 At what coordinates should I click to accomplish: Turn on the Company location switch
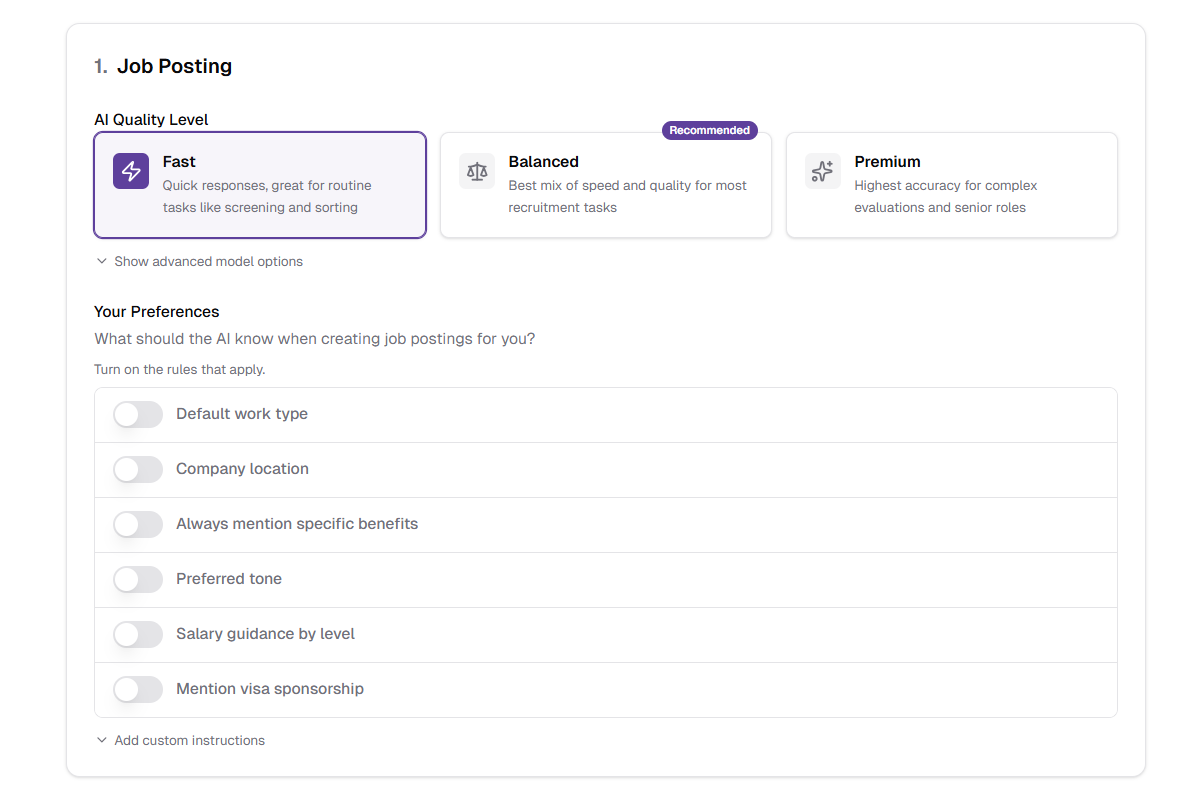pyautogui.click(x=138, y=469)
